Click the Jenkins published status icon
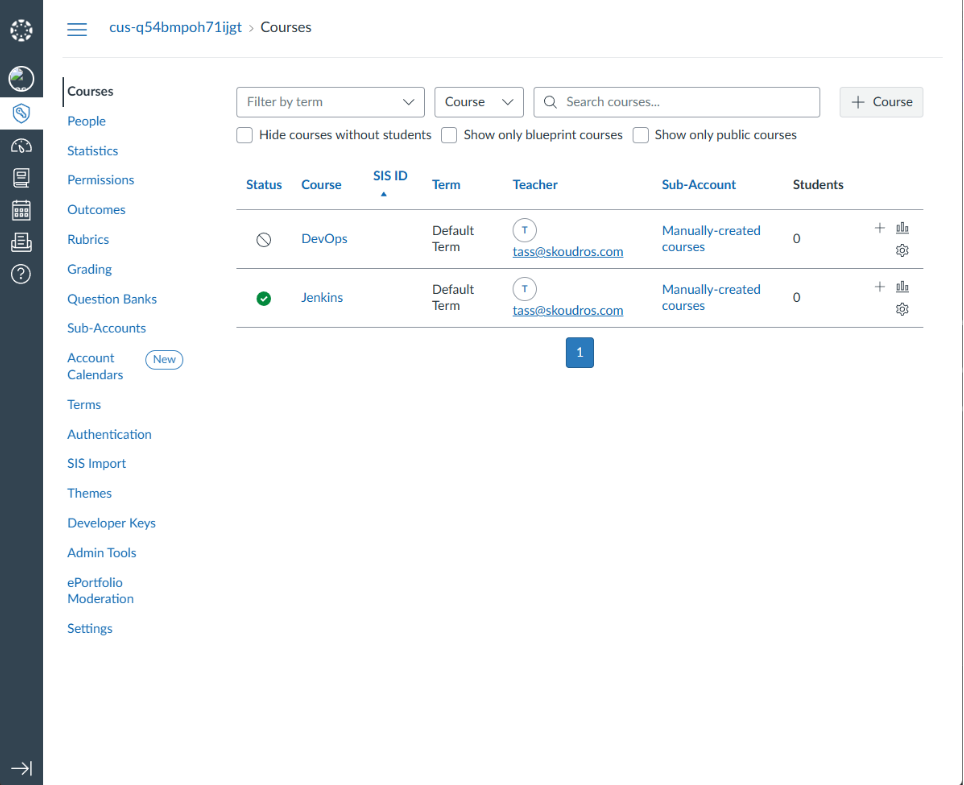This screenshot has height=785, width=964. pos(264,299)
